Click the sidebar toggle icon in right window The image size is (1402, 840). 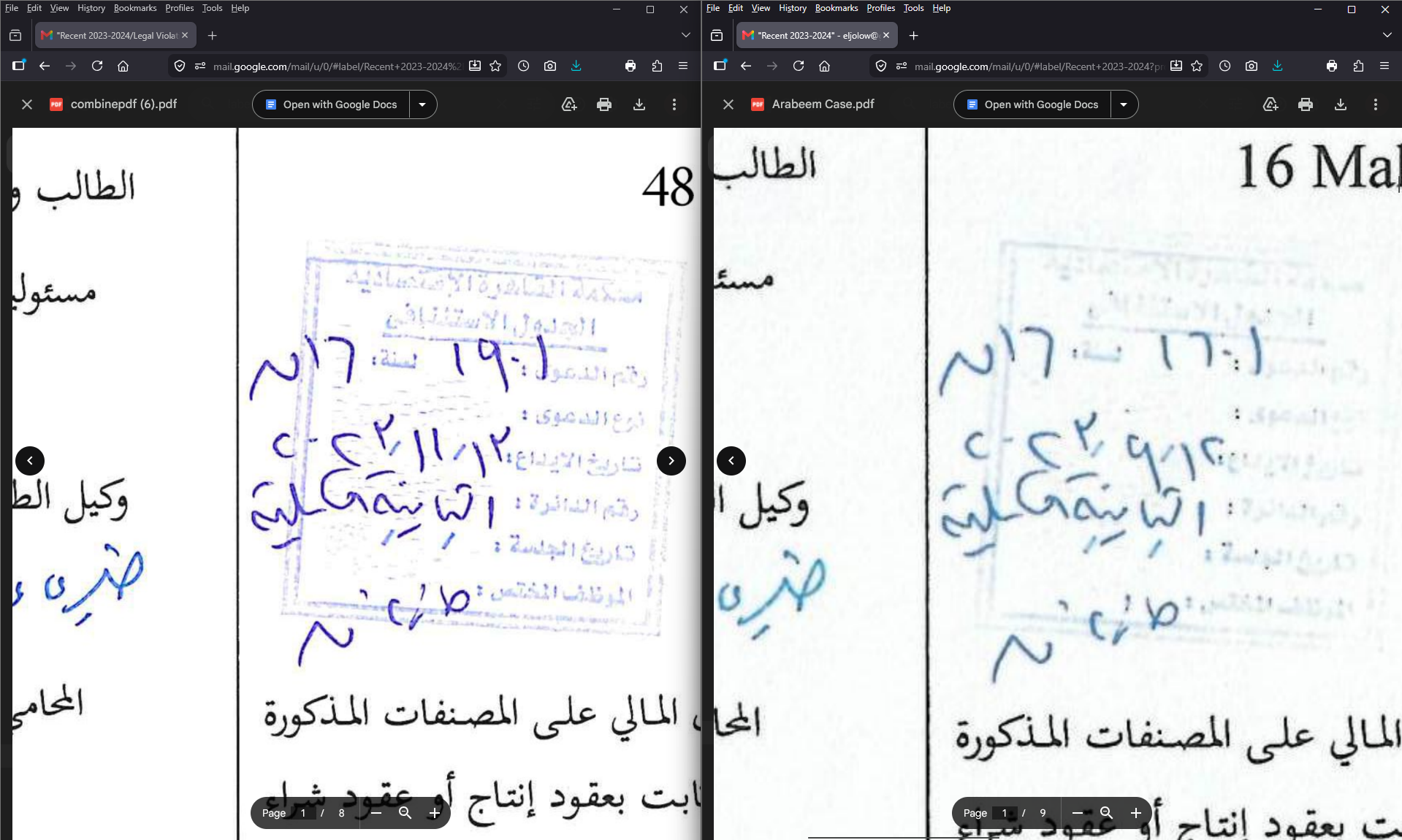click(720, 65)
